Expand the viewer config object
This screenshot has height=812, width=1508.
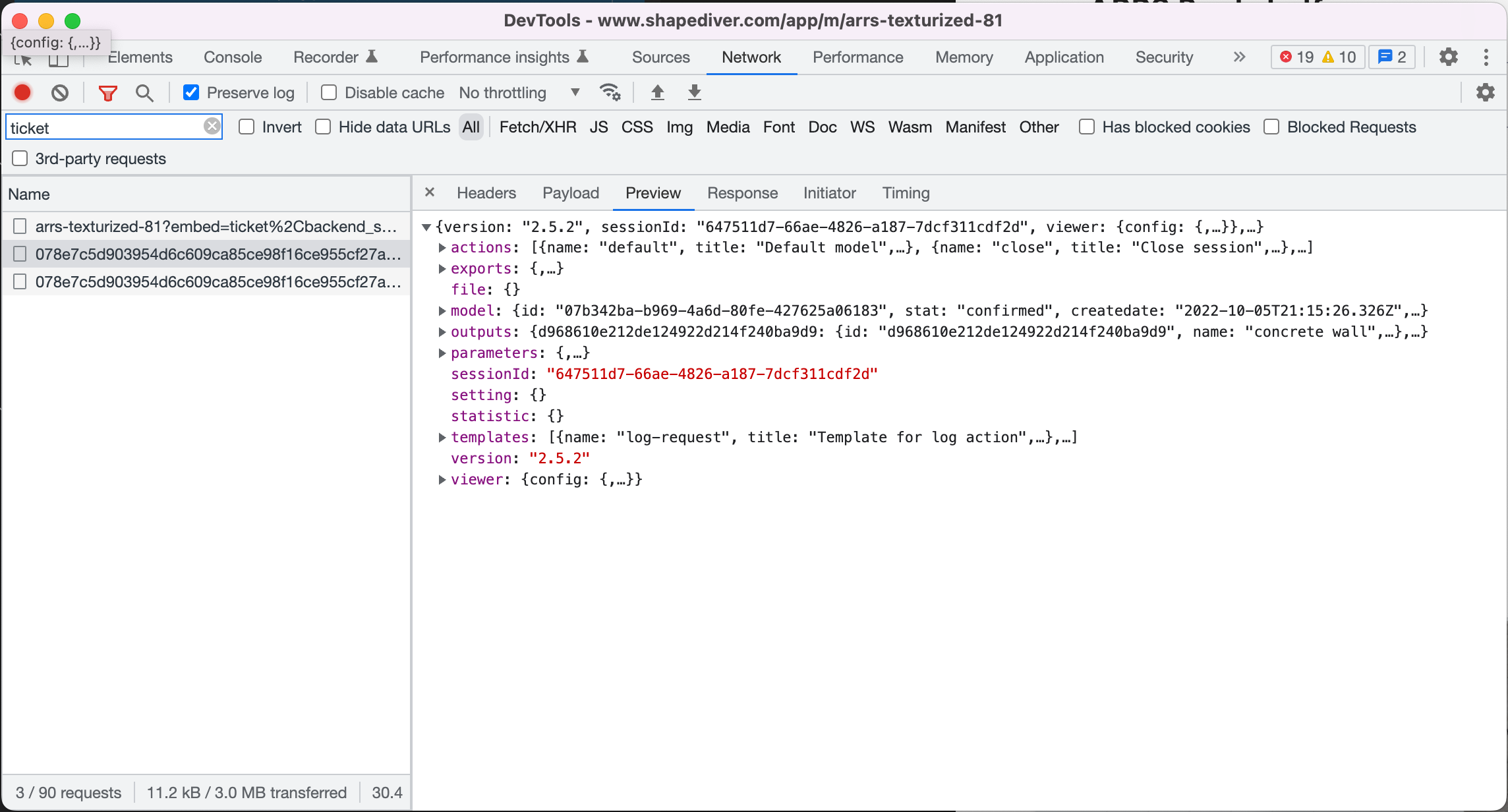[442, 479]
